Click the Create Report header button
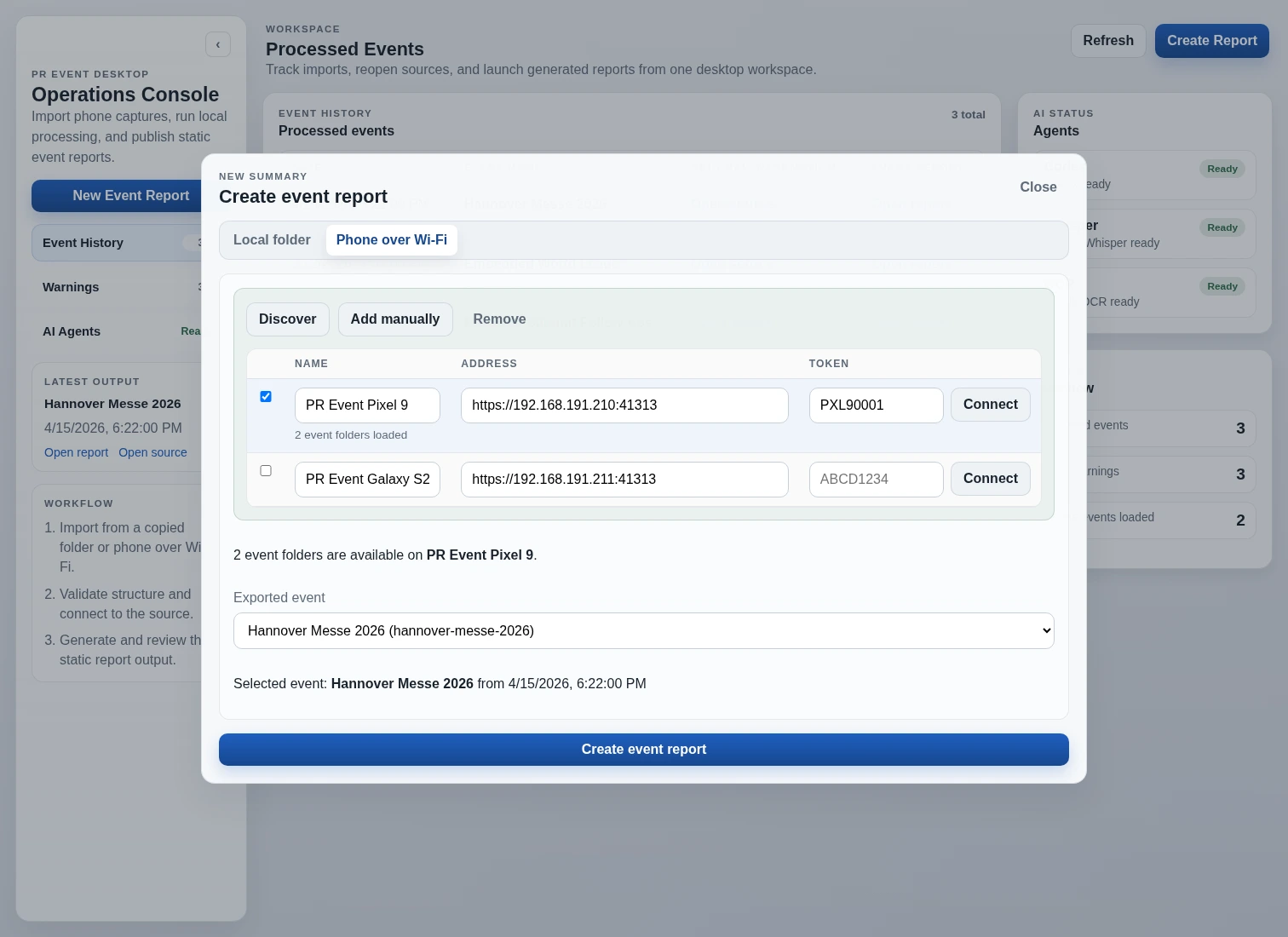Viewport: 1288px width, 937px height. pos(1212,41)
